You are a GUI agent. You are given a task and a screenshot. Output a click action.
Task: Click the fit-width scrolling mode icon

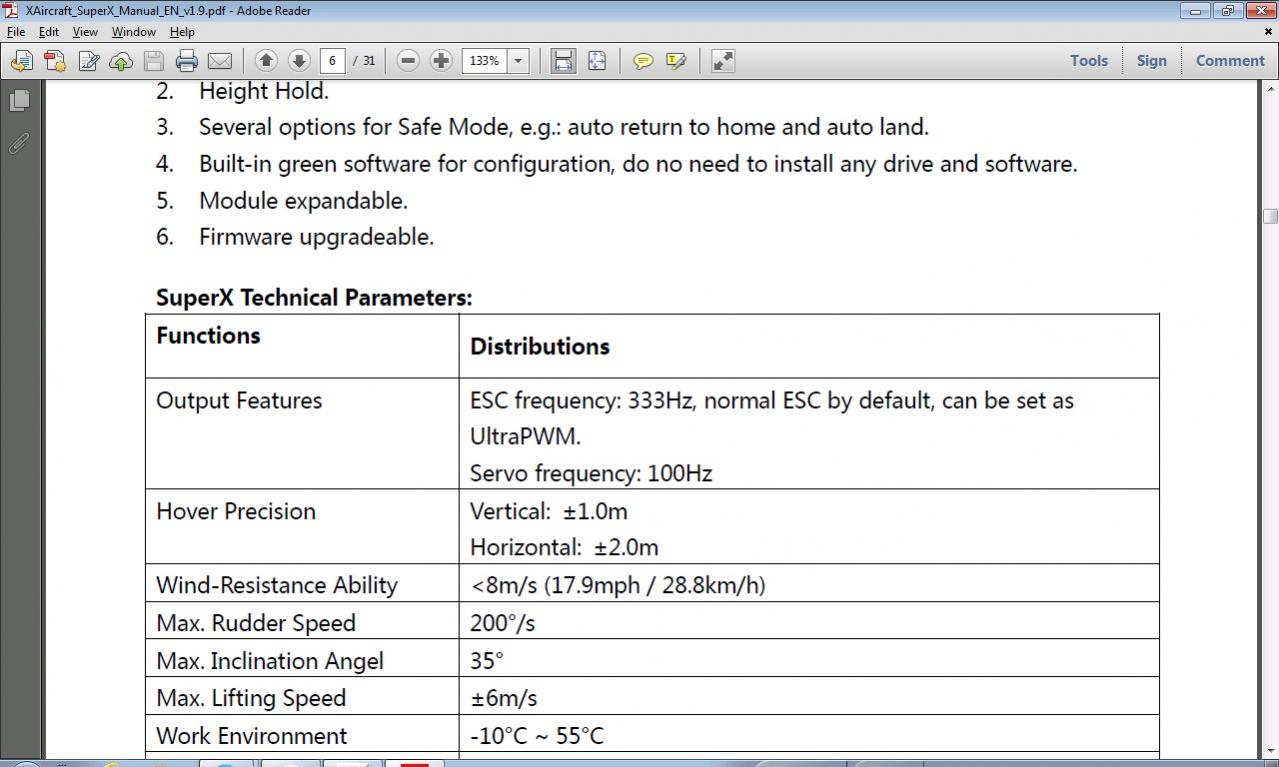click(x=563, y=60)
